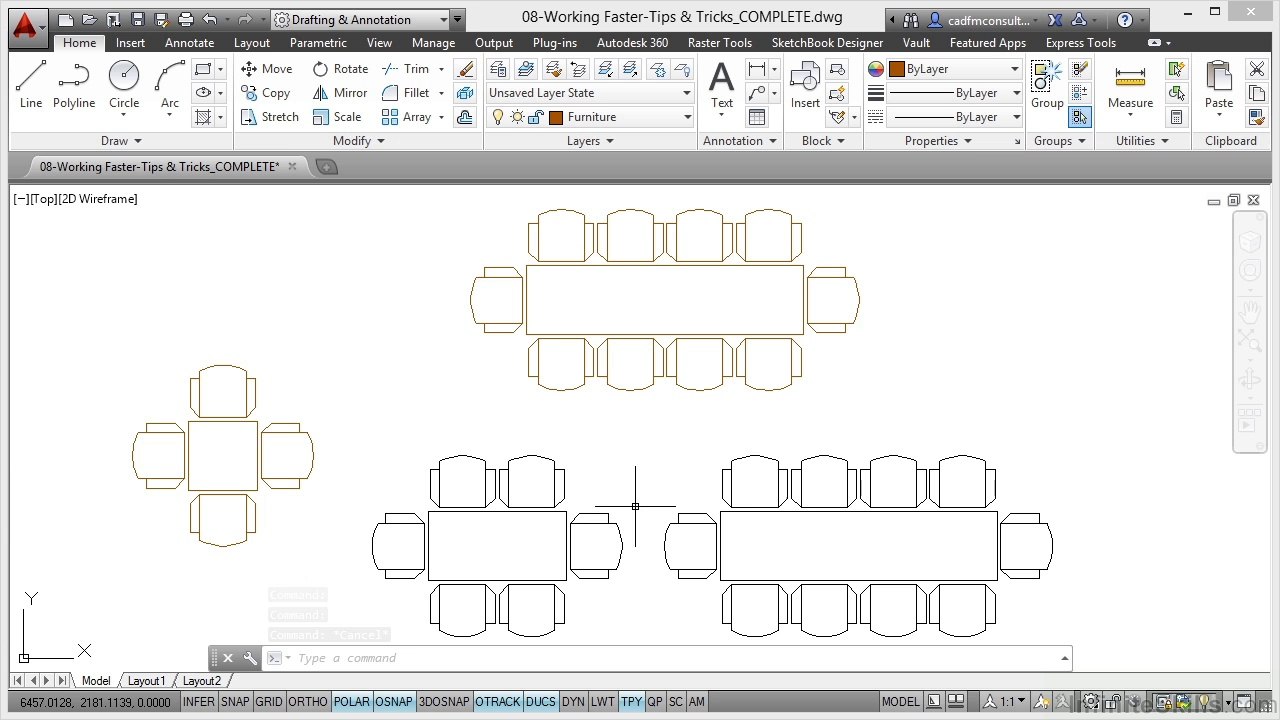The width and height of the screenshot is (1280, 720).
Task: Toggle OSNAP in status bar
Action: (394, 702)
